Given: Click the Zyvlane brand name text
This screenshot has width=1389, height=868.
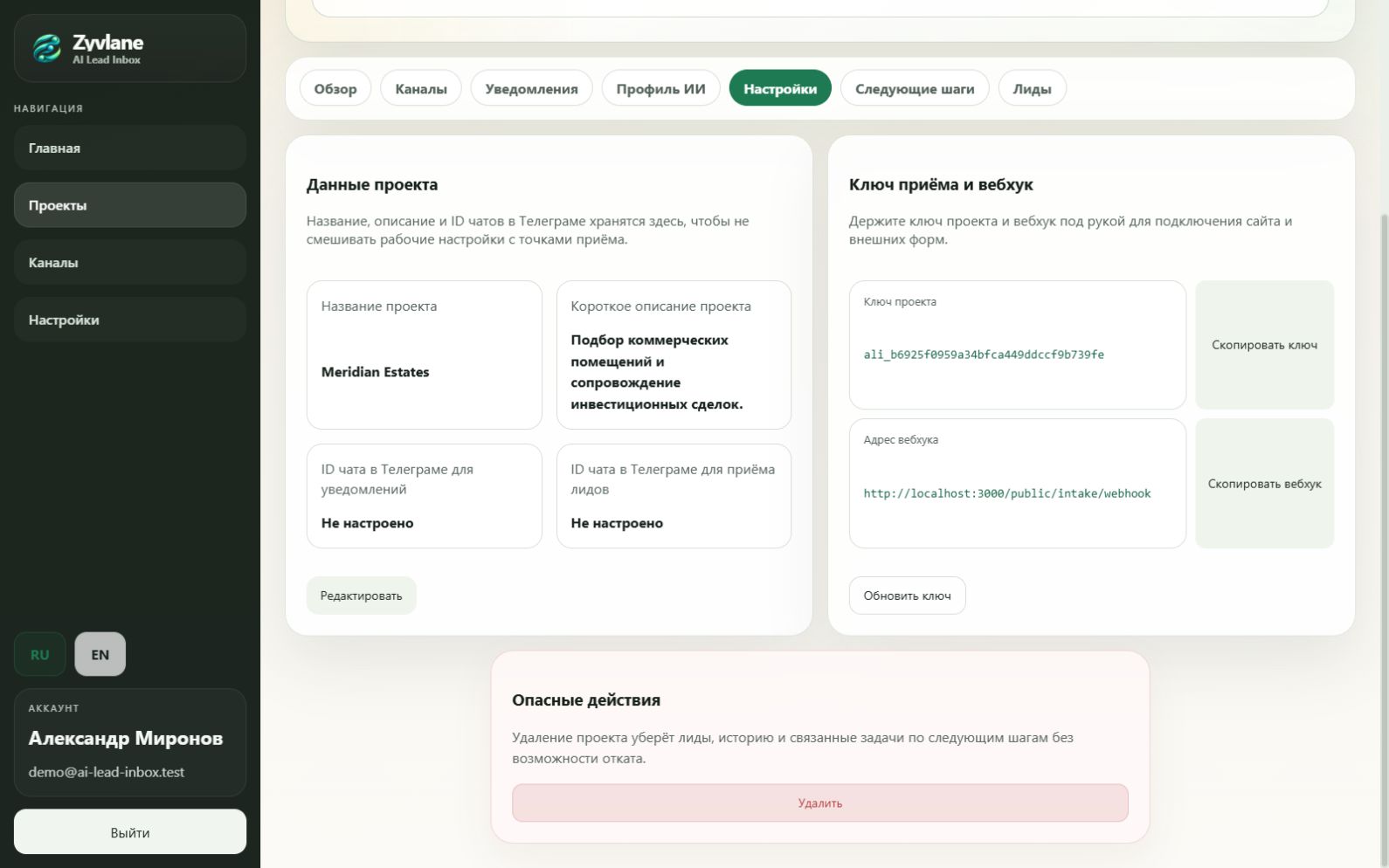Looking at the screenshot, I should (108, 42).
